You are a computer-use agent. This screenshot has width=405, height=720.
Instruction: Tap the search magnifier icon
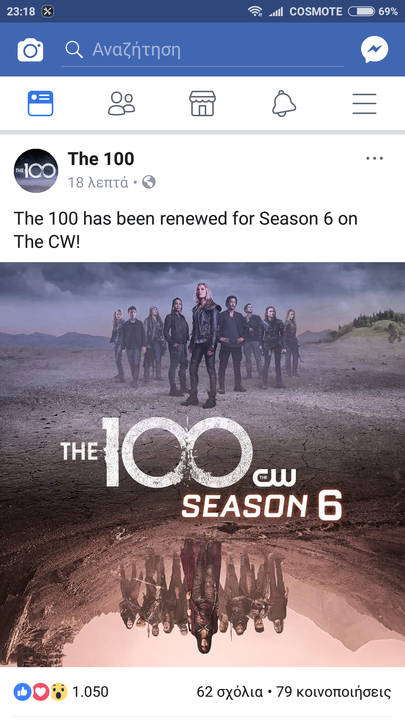point(73,49)
